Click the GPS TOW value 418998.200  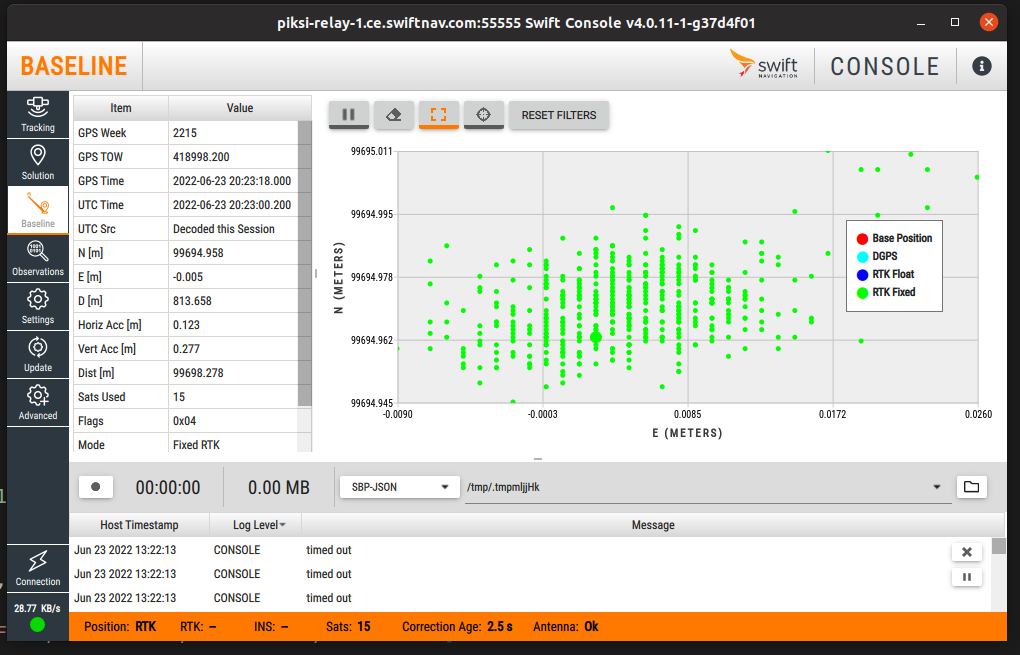[201, 157]
